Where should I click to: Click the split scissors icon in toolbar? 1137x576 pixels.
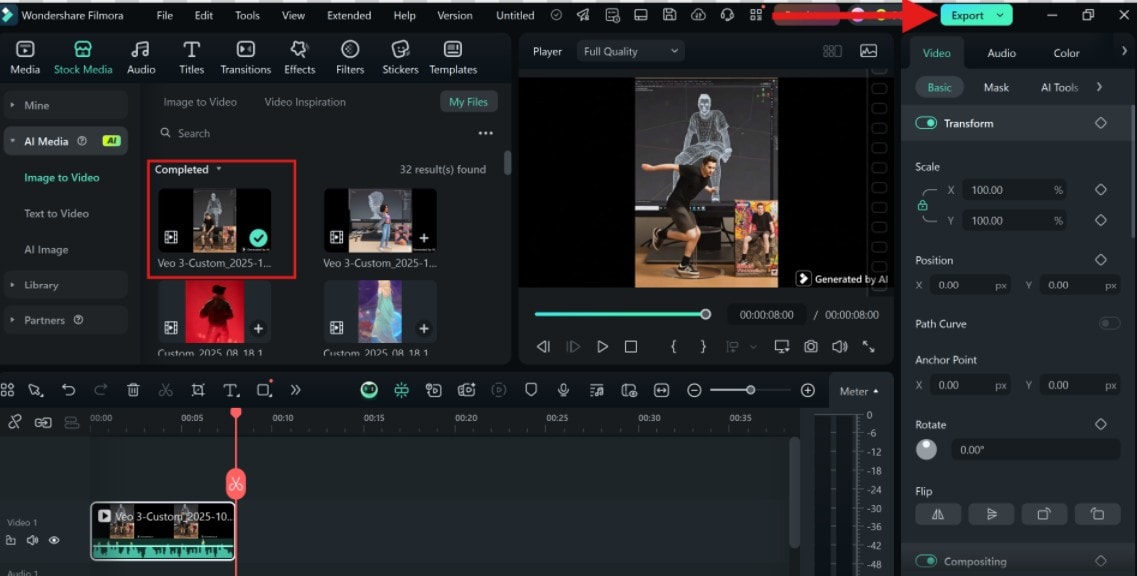pyautogui.click(x=165, y=390)
